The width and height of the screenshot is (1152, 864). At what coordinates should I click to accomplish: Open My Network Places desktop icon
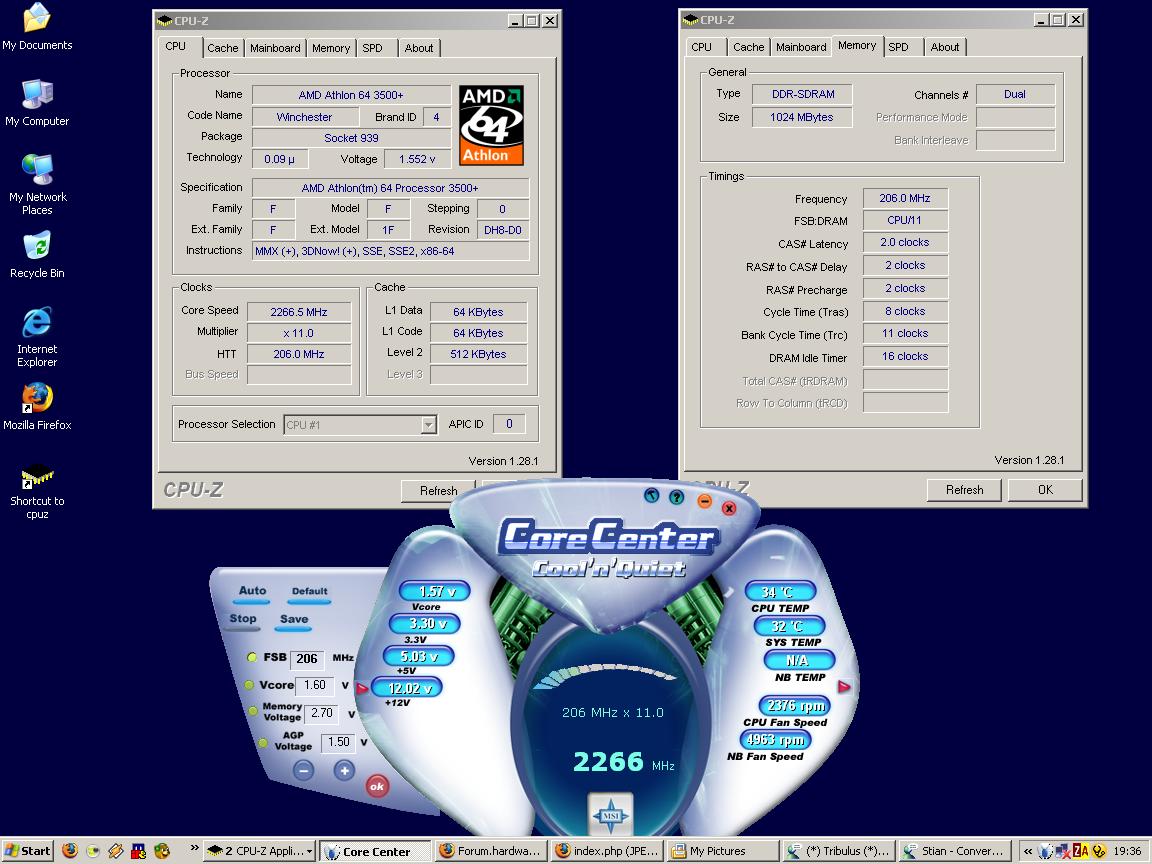(x=37, y=184)
